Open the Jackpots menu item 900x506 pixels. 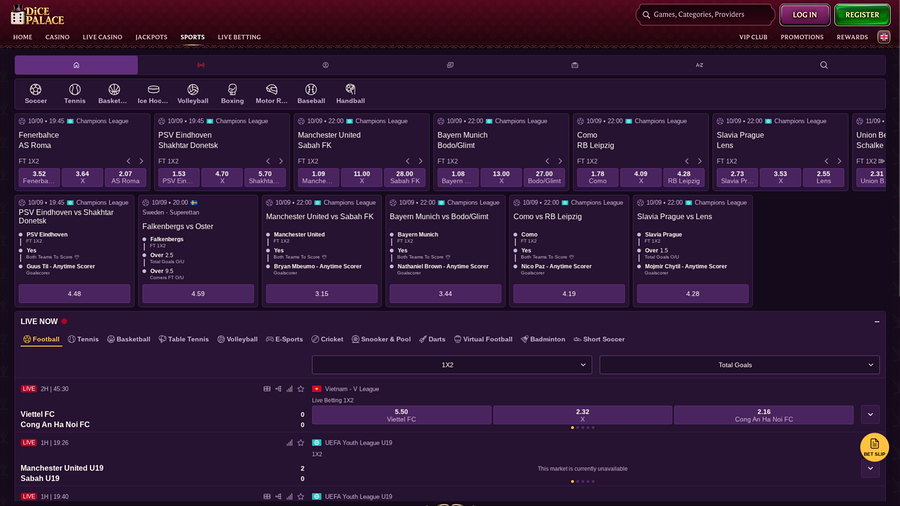coord(152,37)
